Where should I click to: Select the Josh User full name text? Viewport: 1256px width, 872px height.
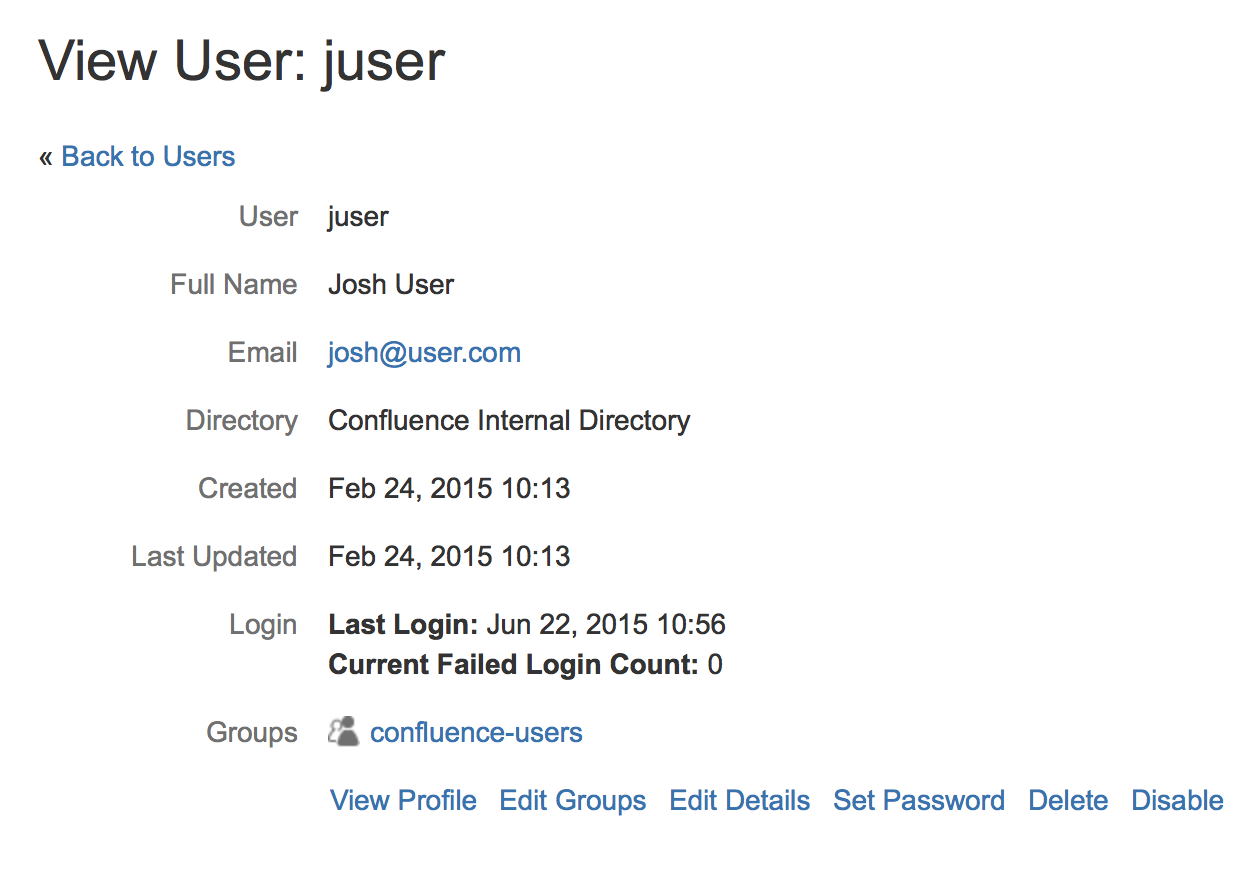coord(391,285)
